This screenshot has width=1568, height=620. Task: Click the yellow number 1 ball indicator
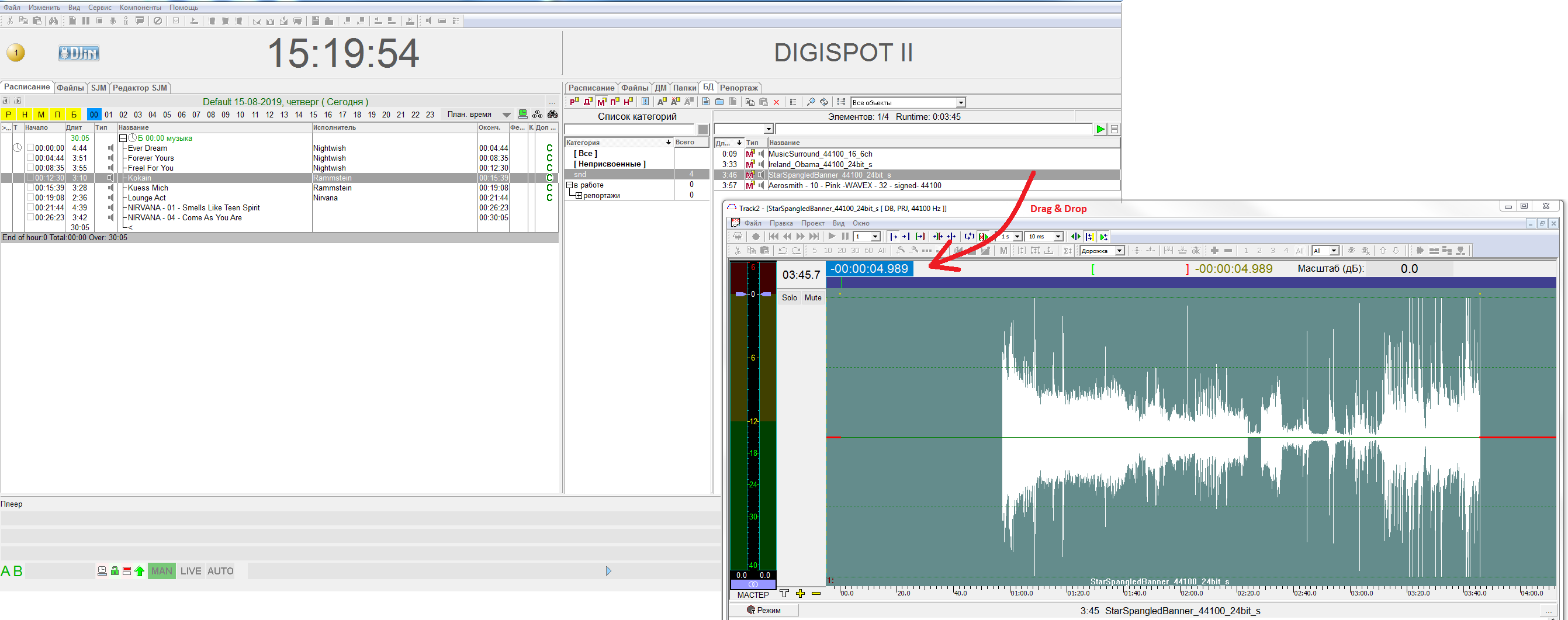16,53
